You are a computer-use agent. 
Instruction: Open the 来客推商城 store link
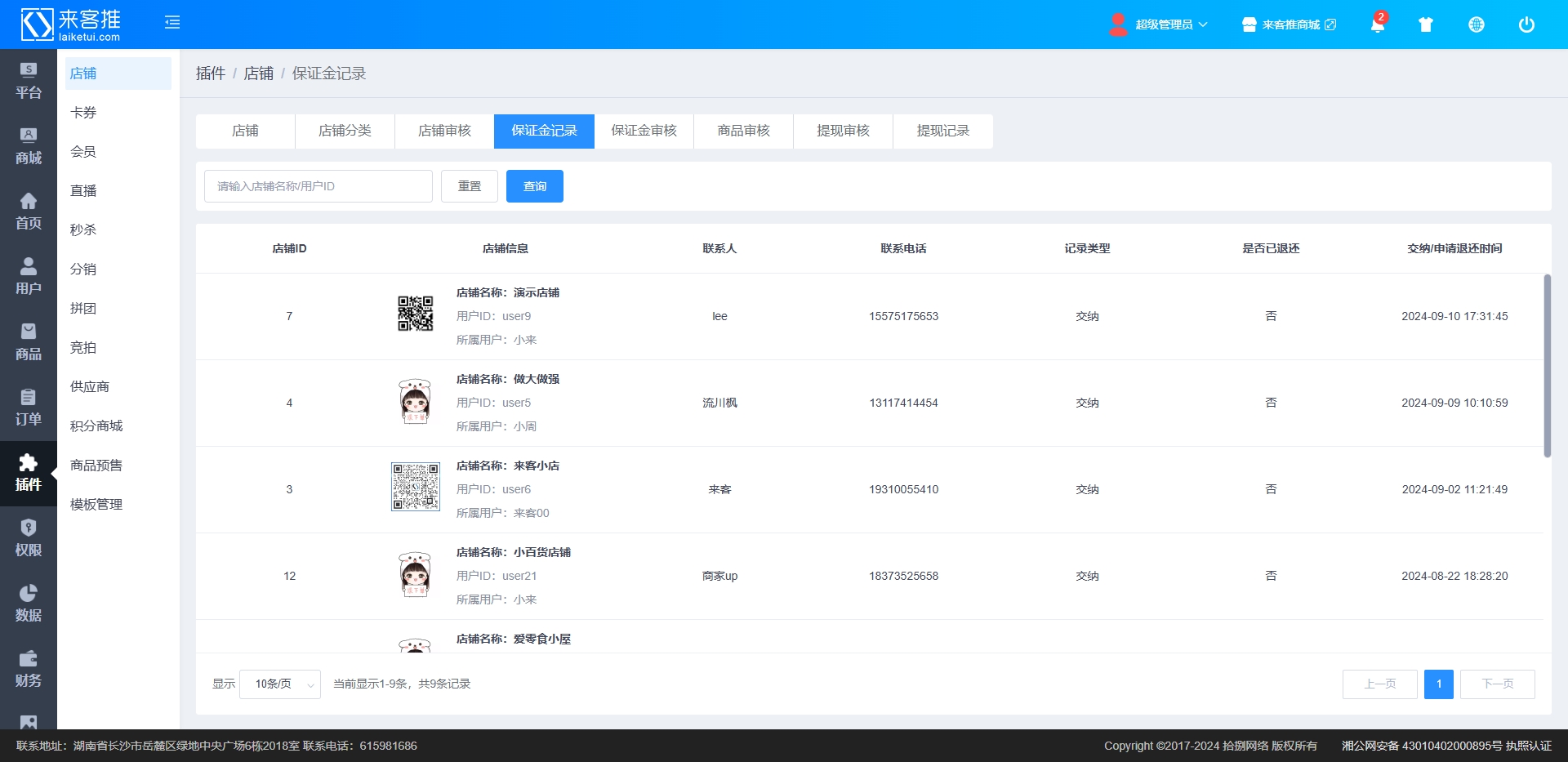(1290, 25)
